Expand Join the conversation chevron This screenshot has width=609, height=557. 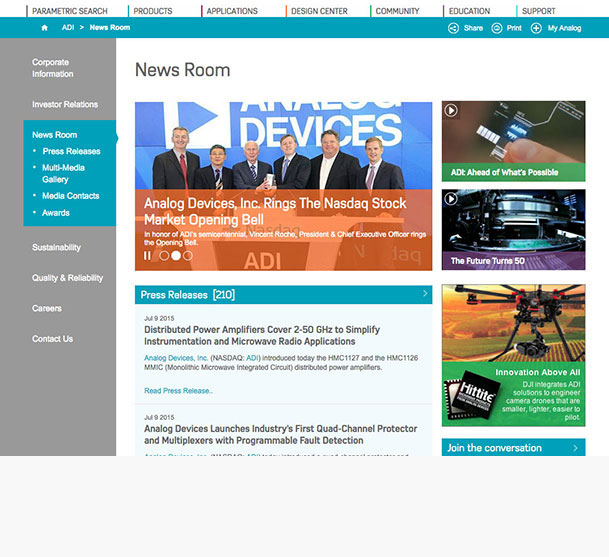576,448
